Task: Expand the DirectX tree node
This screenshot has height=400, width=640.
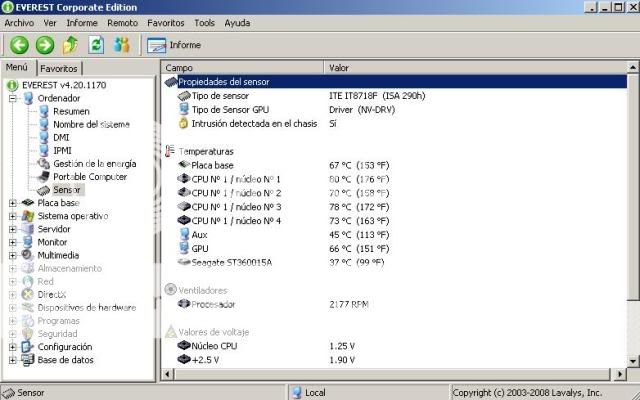Action: 13,294
